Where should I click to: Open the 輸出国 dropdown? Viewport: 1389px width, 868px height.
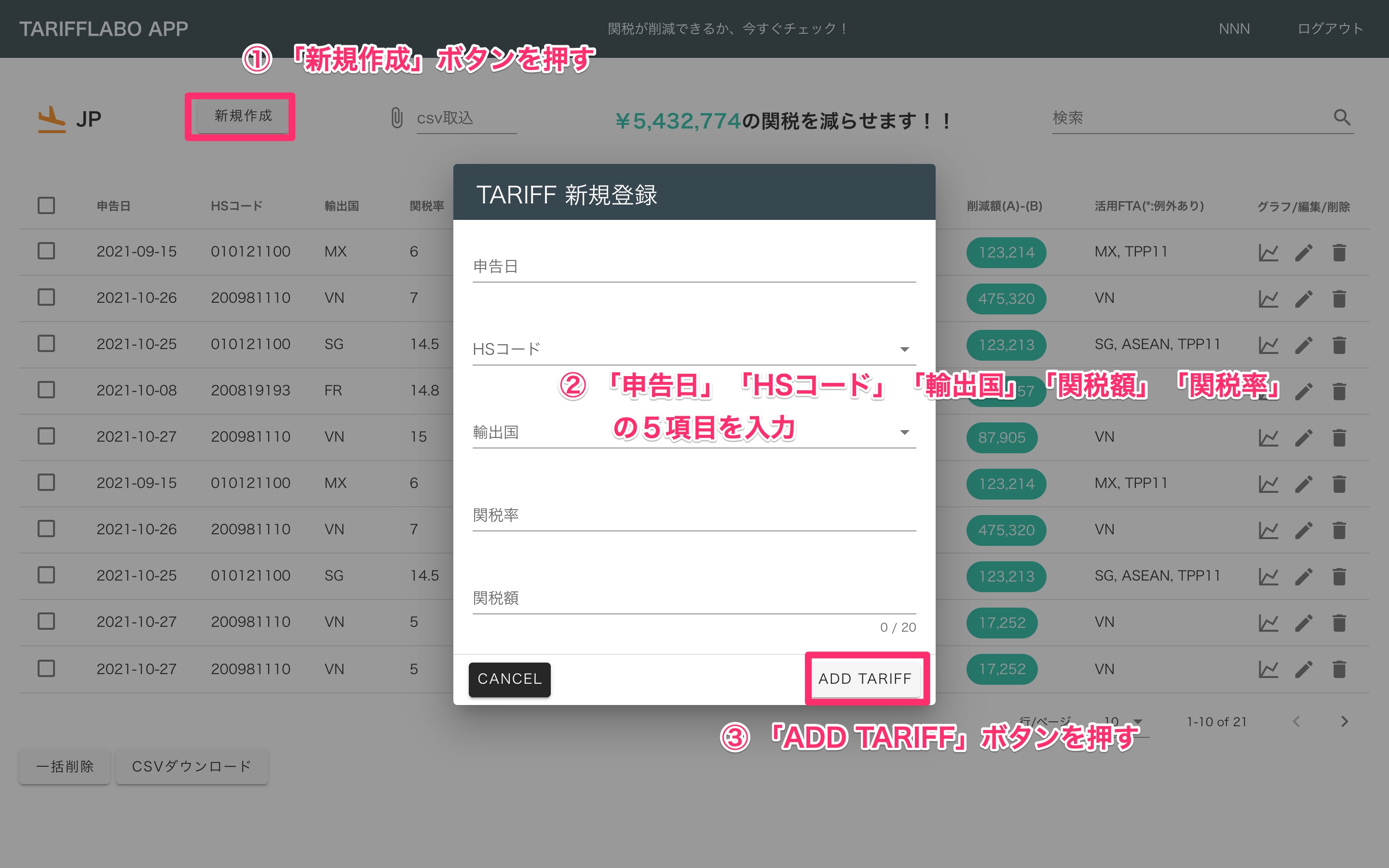(x=904, y=432)
